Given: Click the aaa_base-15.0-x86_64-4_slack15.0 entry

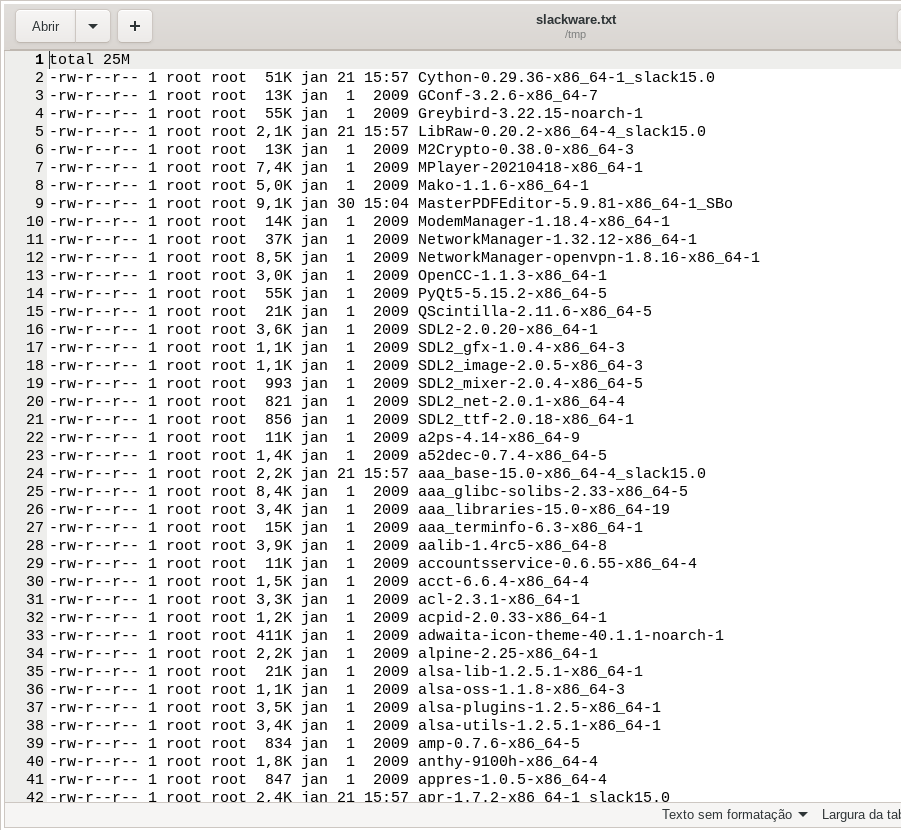Looking at the screenshot, I should (561, 474).
